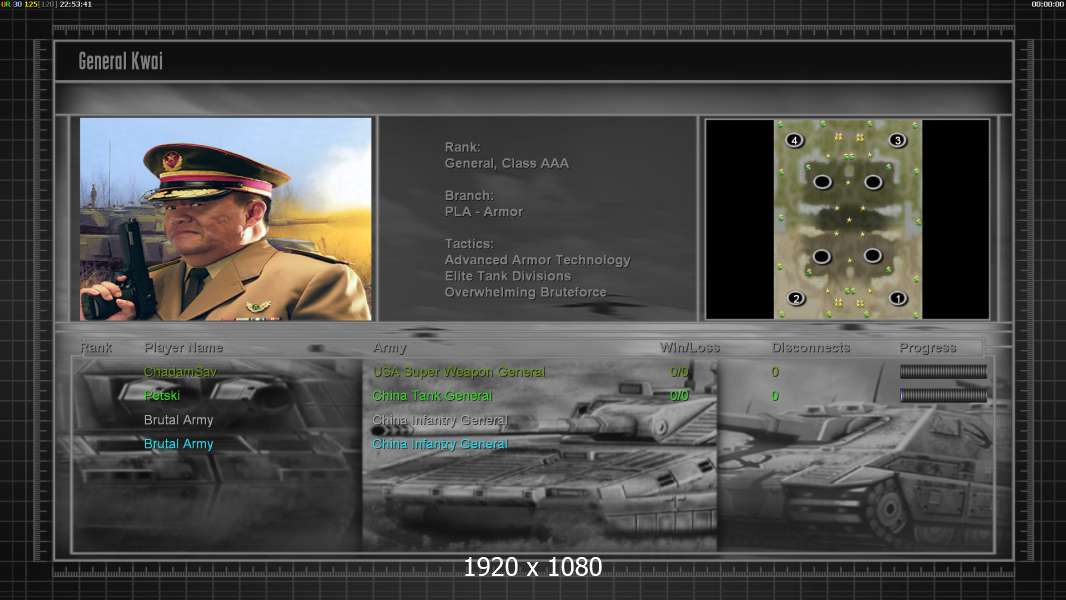Click Petski disconnects value 0
1066x600 pixels.
[775, 395]
